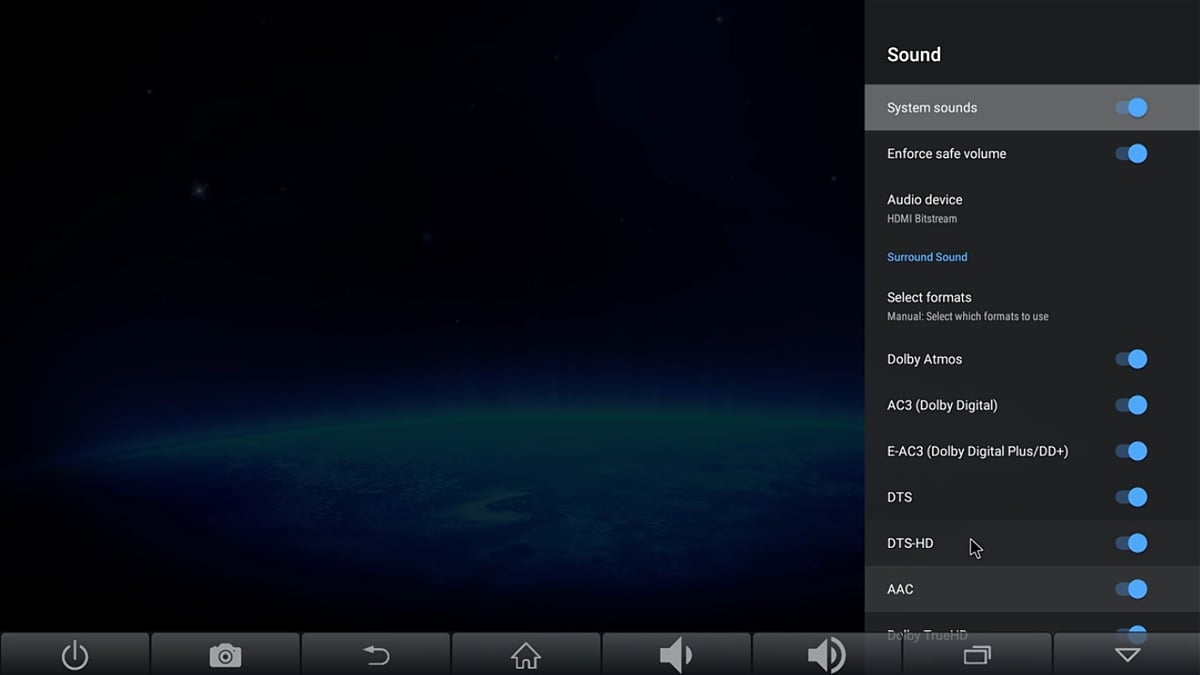This screenshot has width=1200, height=675.
Task: Click the Dolby Atmos row label
Action: click(x=924, y=359)
